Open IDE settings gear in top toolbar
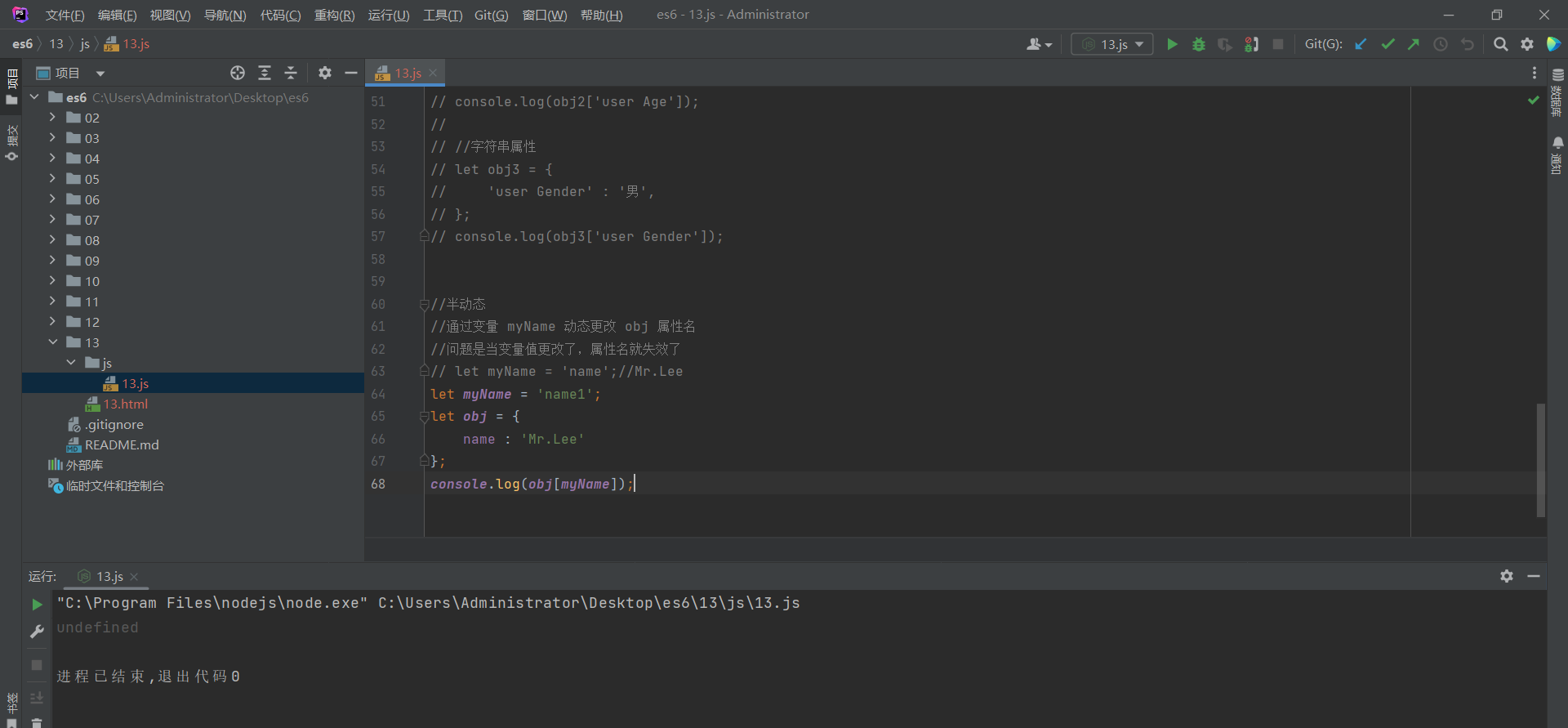This screenshot has width=1568, height=728. 1527,44
